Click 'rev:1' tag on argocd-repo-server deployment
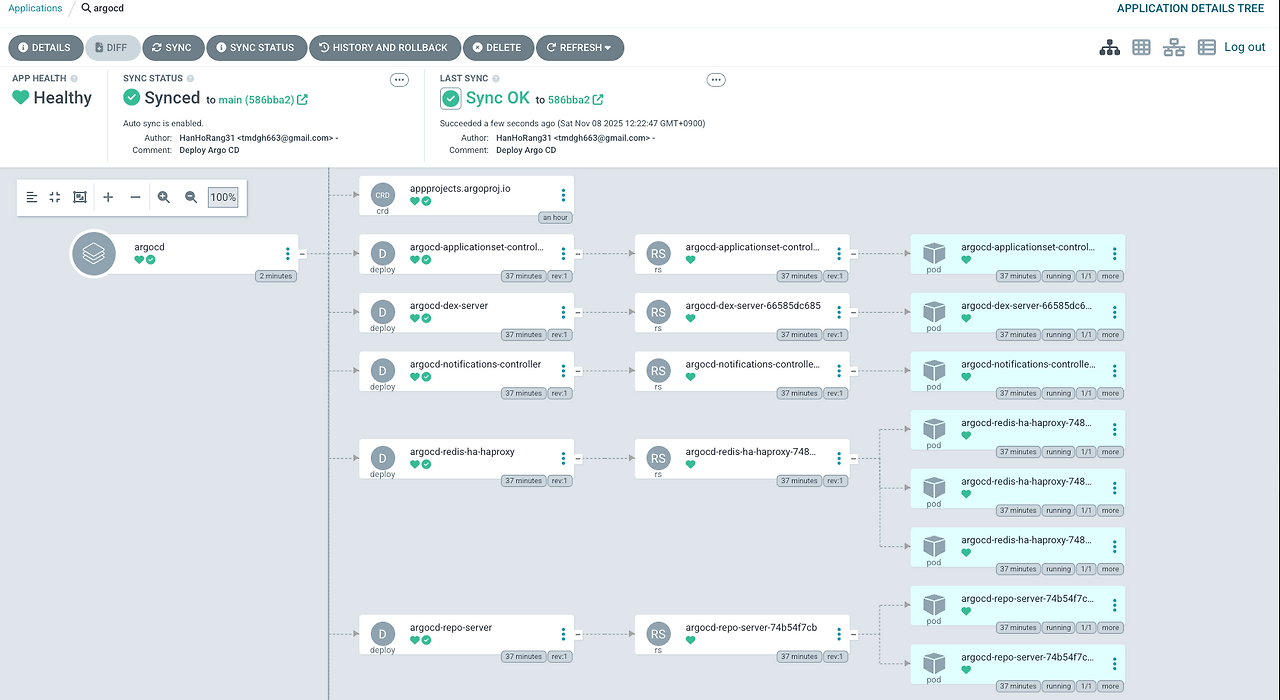 (x=558, y=657)
